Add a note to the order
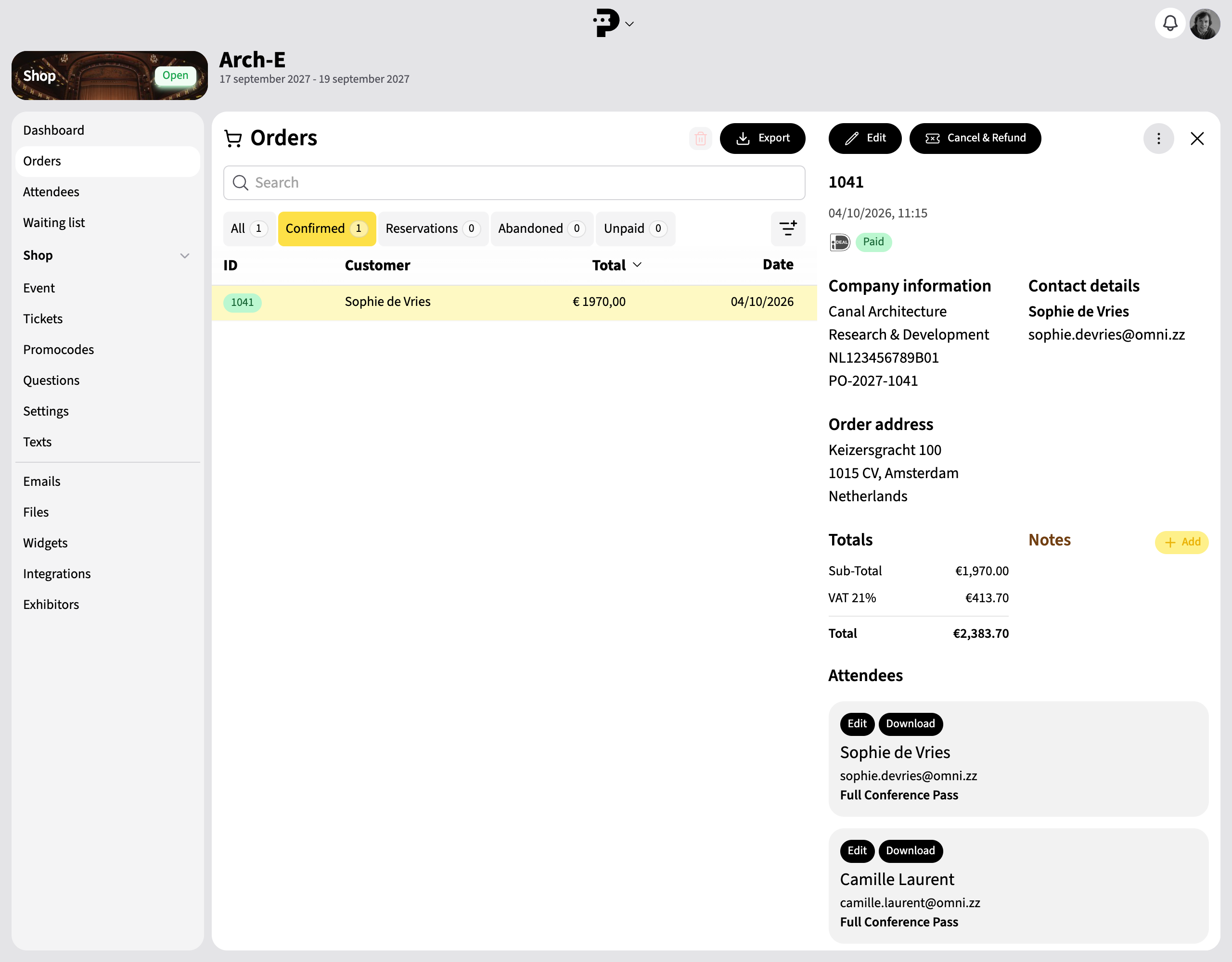The height and width of the screenshot is (962, 1232). tap(1181, 542)
